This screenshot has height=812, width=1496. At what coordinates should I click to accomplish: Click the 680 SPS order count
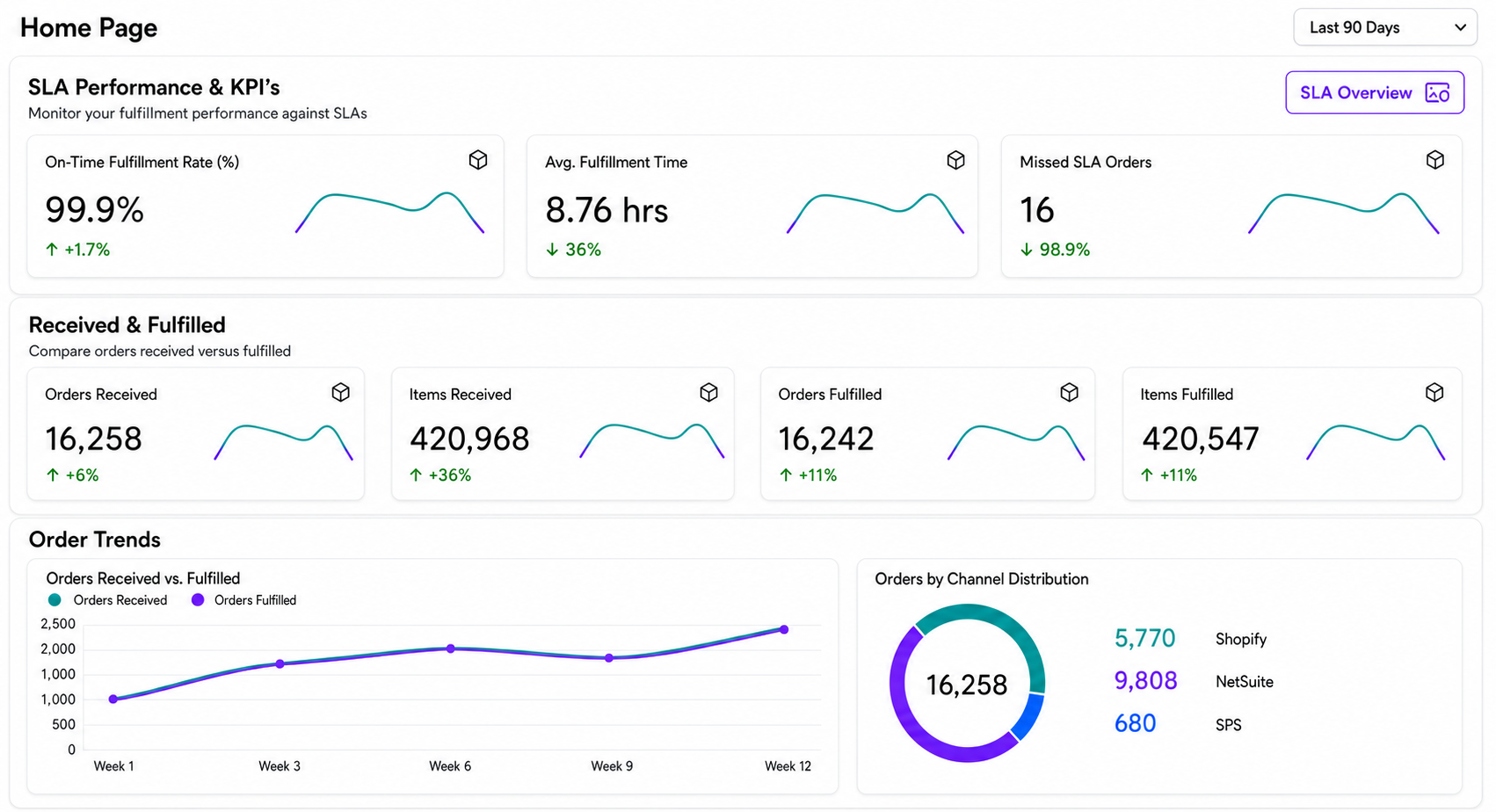coord(1135,723)
